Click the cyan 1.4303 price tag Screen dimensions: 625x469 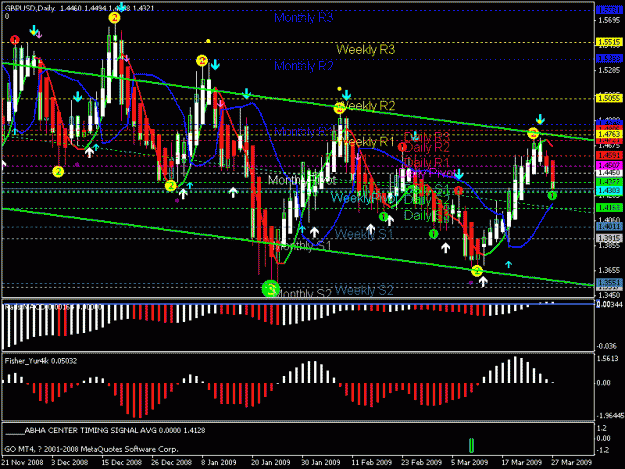pos(609,191)
